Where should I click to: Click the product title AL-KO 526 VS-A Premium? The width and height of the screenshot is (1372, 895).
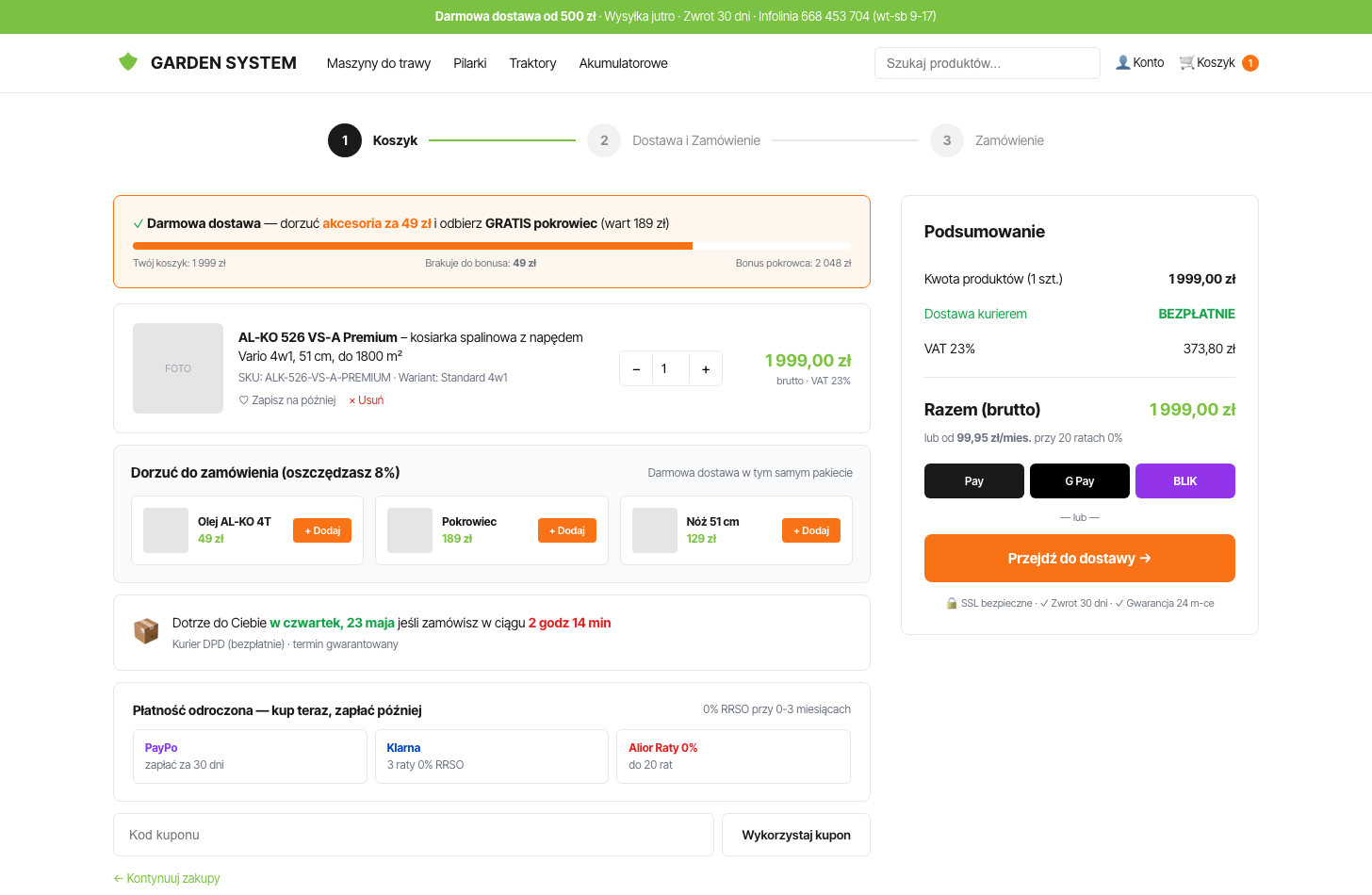click(318, 337)
